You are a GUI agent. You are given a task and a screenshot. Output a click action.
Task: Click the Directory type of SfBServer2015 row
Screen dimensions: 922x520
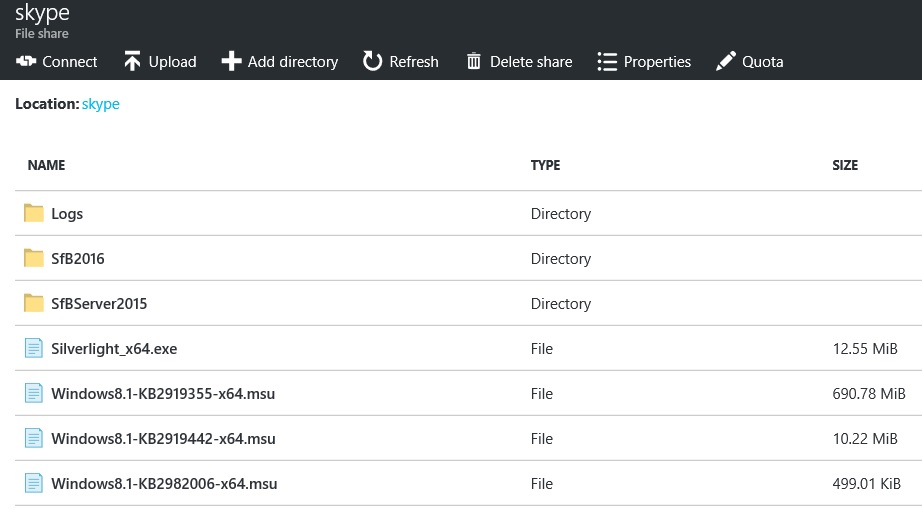[x=561, y=304]
